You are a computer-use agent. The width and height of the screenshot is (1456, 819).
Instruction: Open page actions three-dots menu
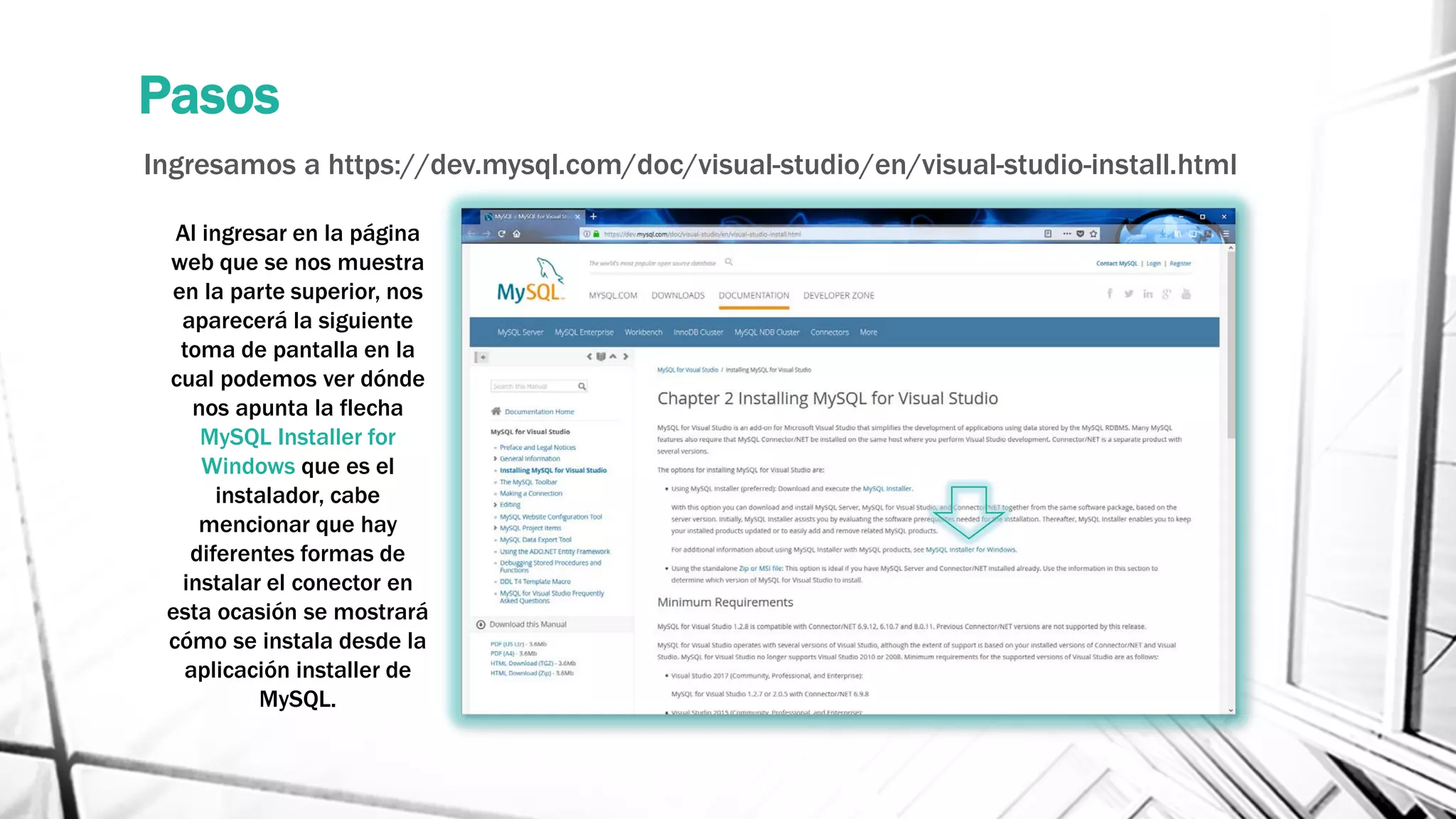pyautogui.click(x=1067, y=234)
